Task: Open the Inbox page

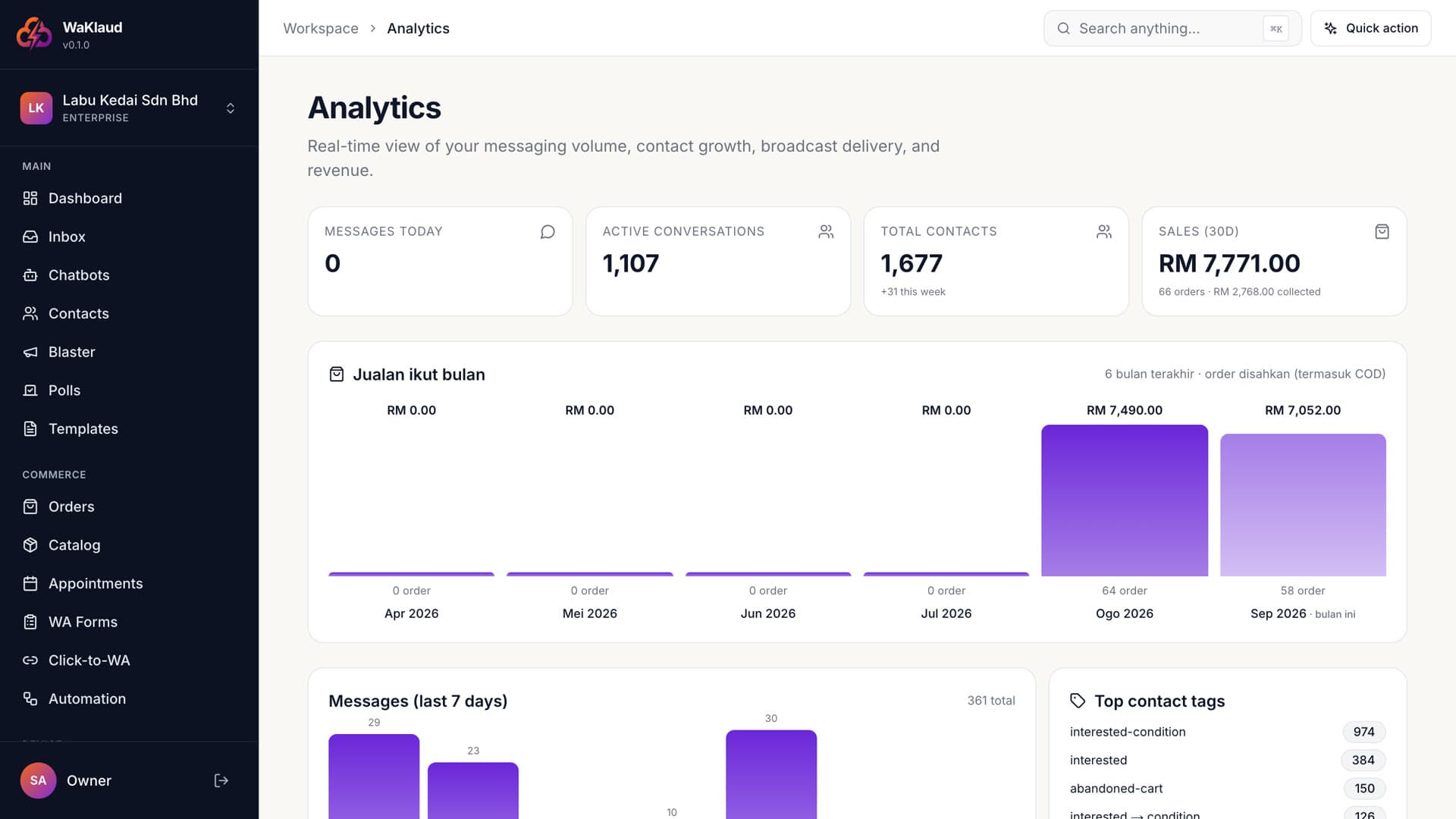Action: 129,237
